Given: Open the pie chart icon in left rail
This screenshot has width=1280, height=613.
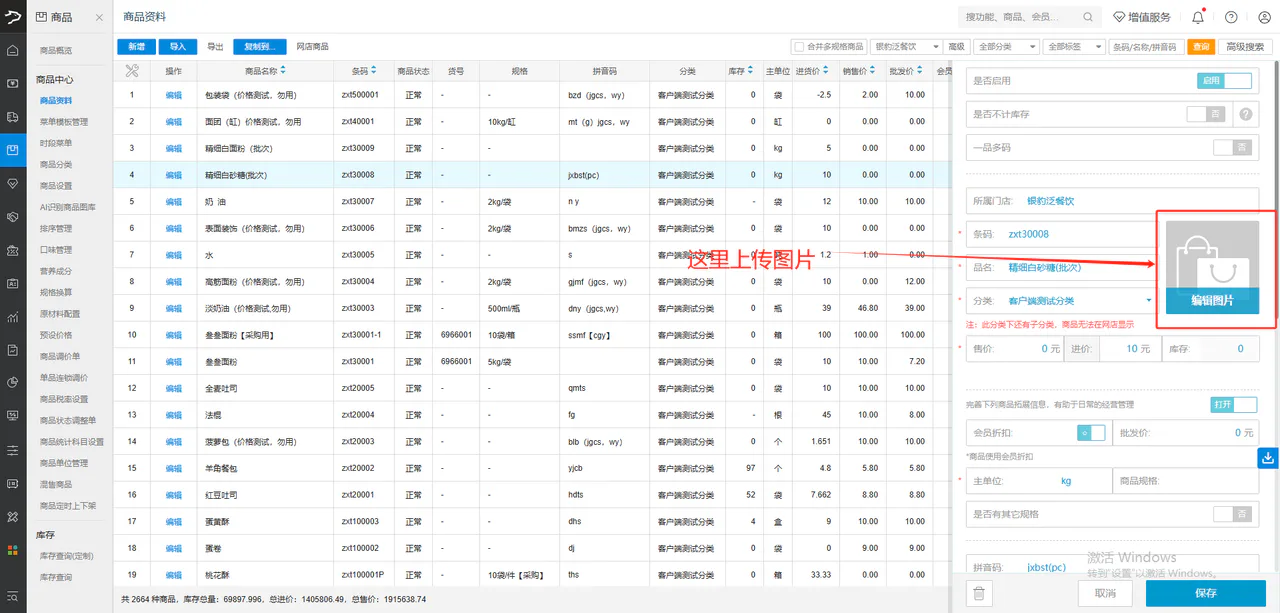Looking at the screenshot, I should click(x=12, y=382).
